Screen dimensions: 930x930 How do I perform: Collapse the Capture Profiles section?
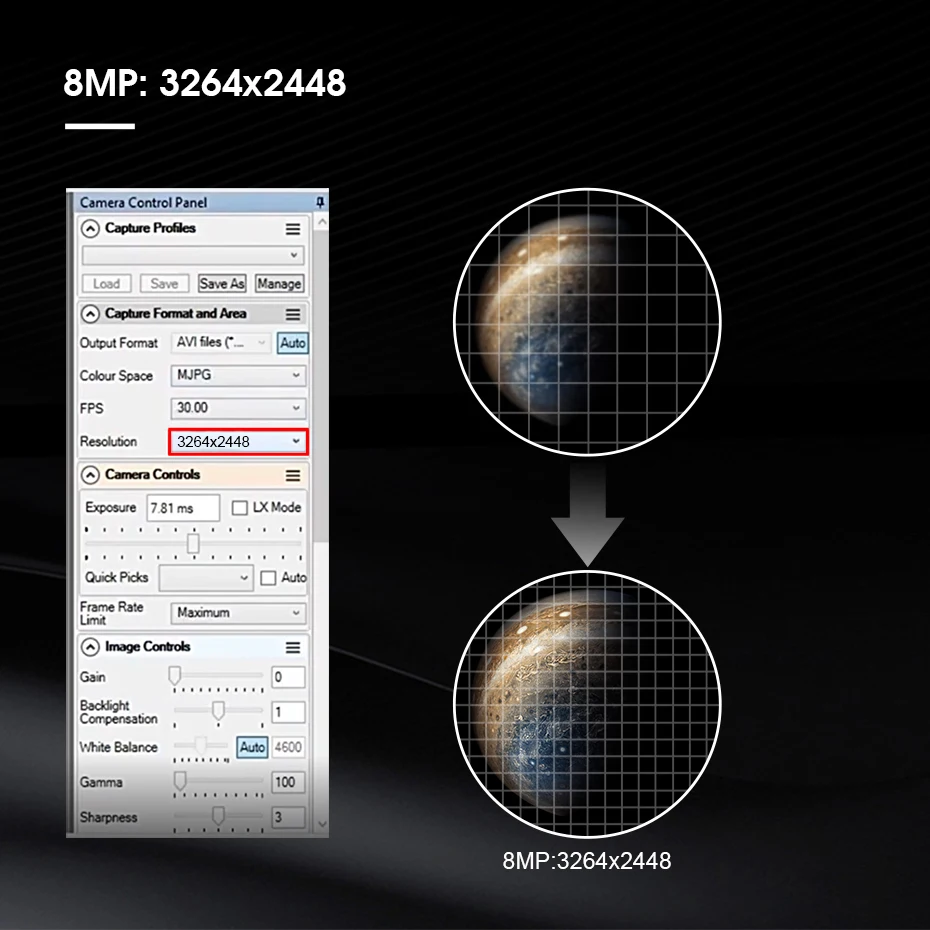coord(90,228)
